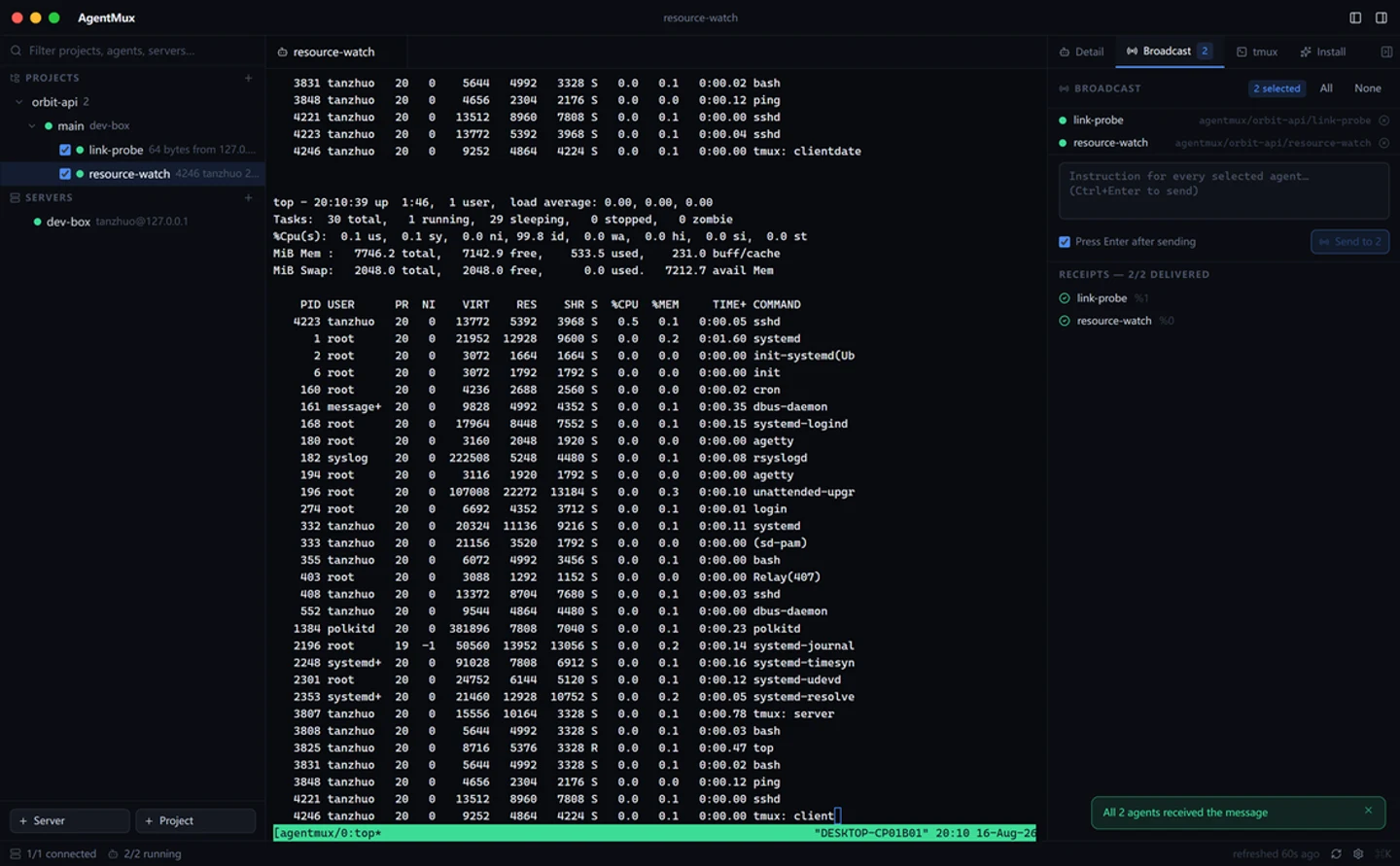Collapse the right panel via tab-bar icon
This screenshot has height=866, width=1400.
point(1386,52)
